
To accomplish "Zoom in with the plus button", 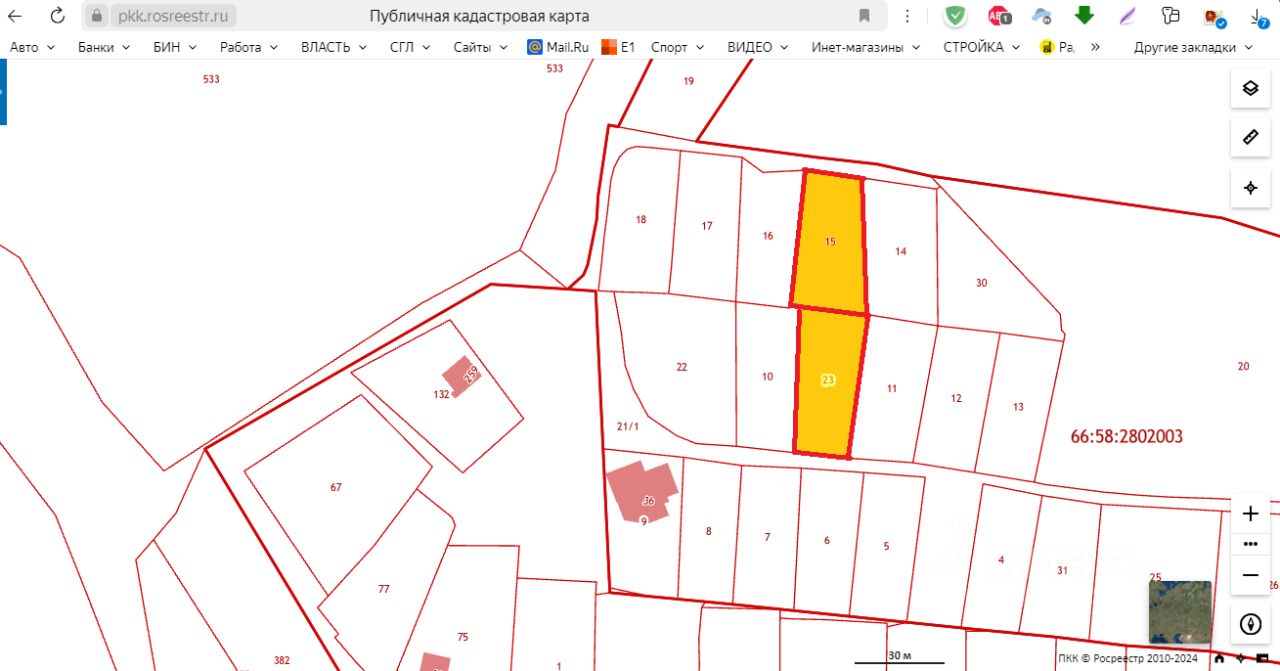I will [x=1250, y=514].
